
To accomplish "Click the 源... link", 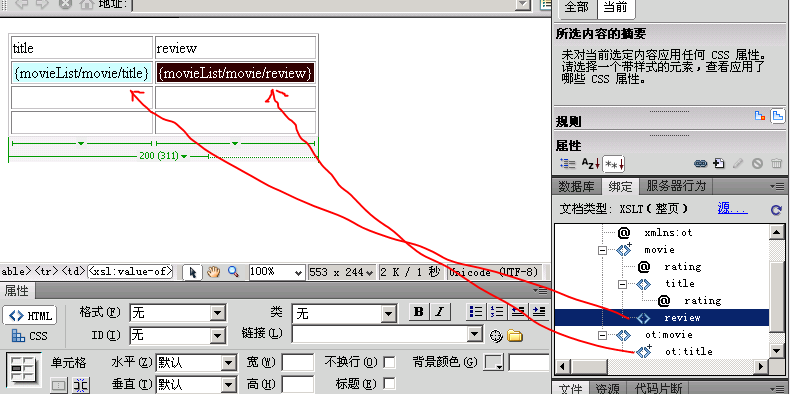I will [x=732, y=209].
